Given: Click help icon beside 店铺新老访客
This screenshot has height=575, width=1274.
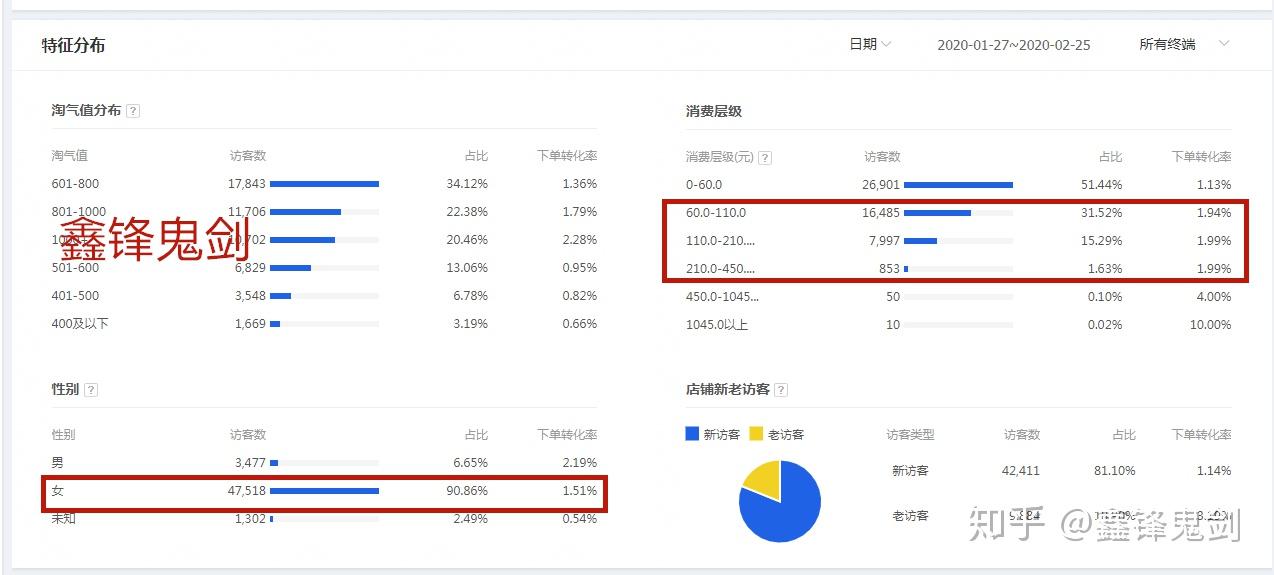Looking at the screenshot, I should (781, 390).
